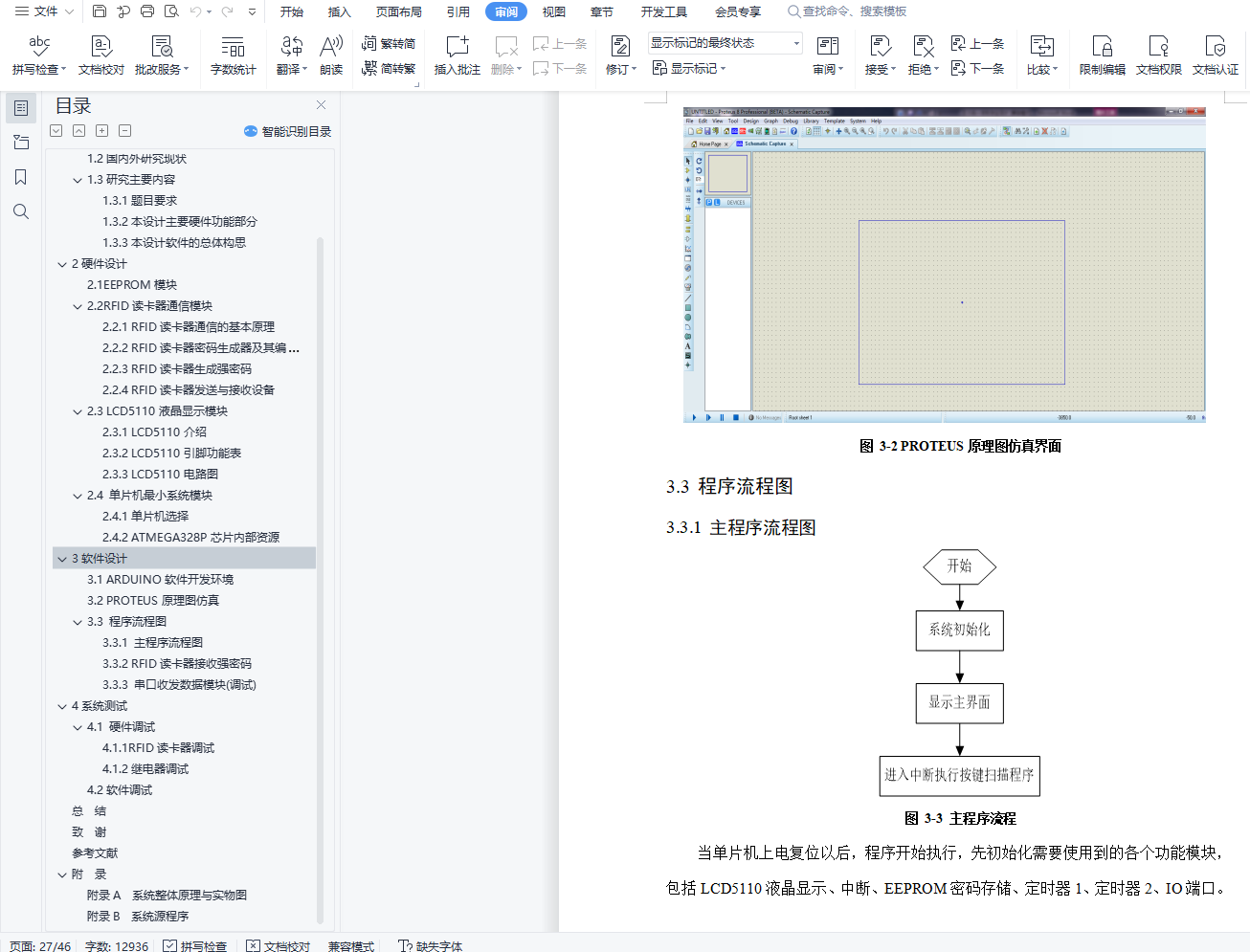Run document proofreading (文档校对) in ribbon
The width and height of the screenshot is (1250, 952).
coord(101,55)
